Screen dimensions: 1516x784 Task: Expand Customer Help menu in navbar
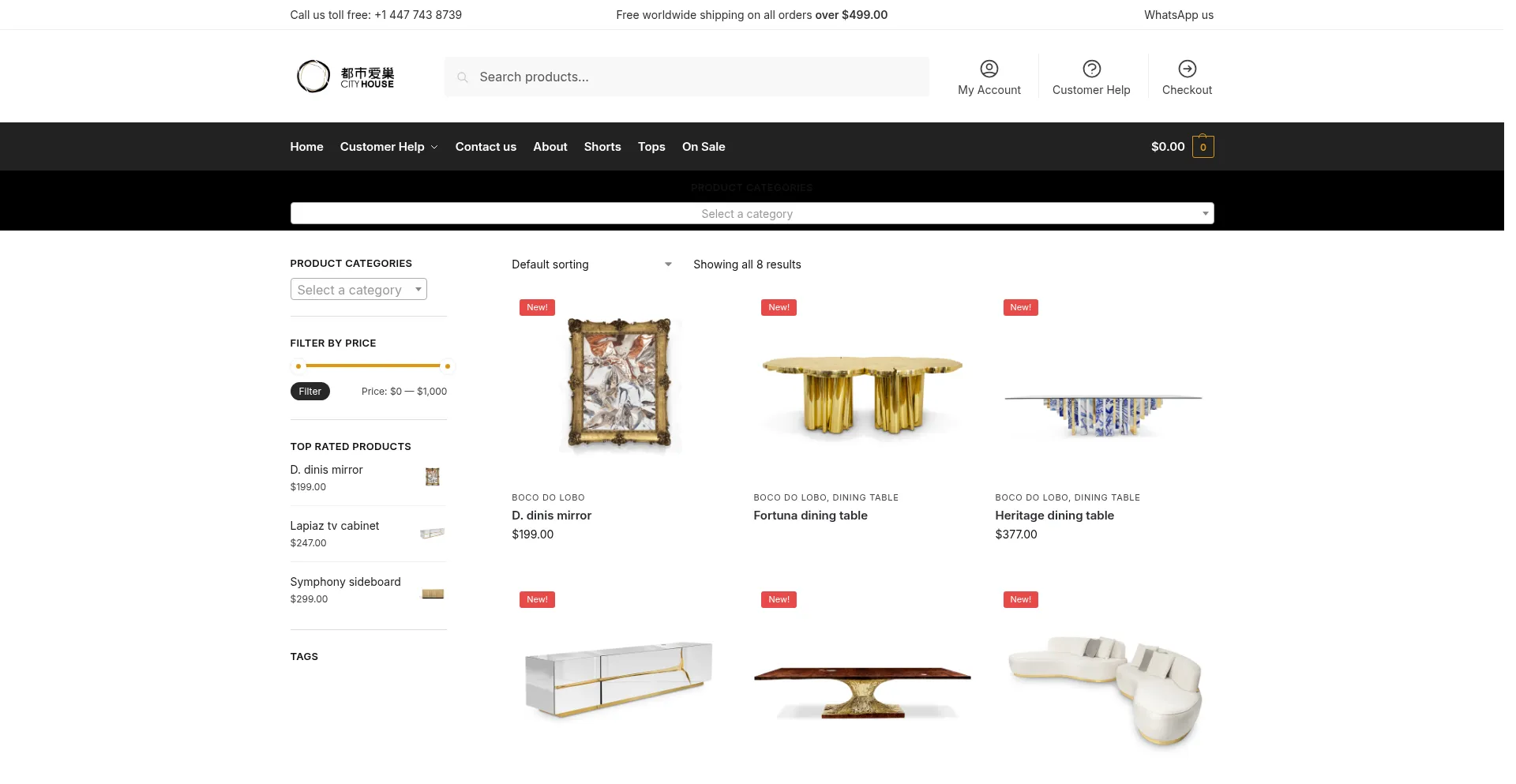(388, 147)
